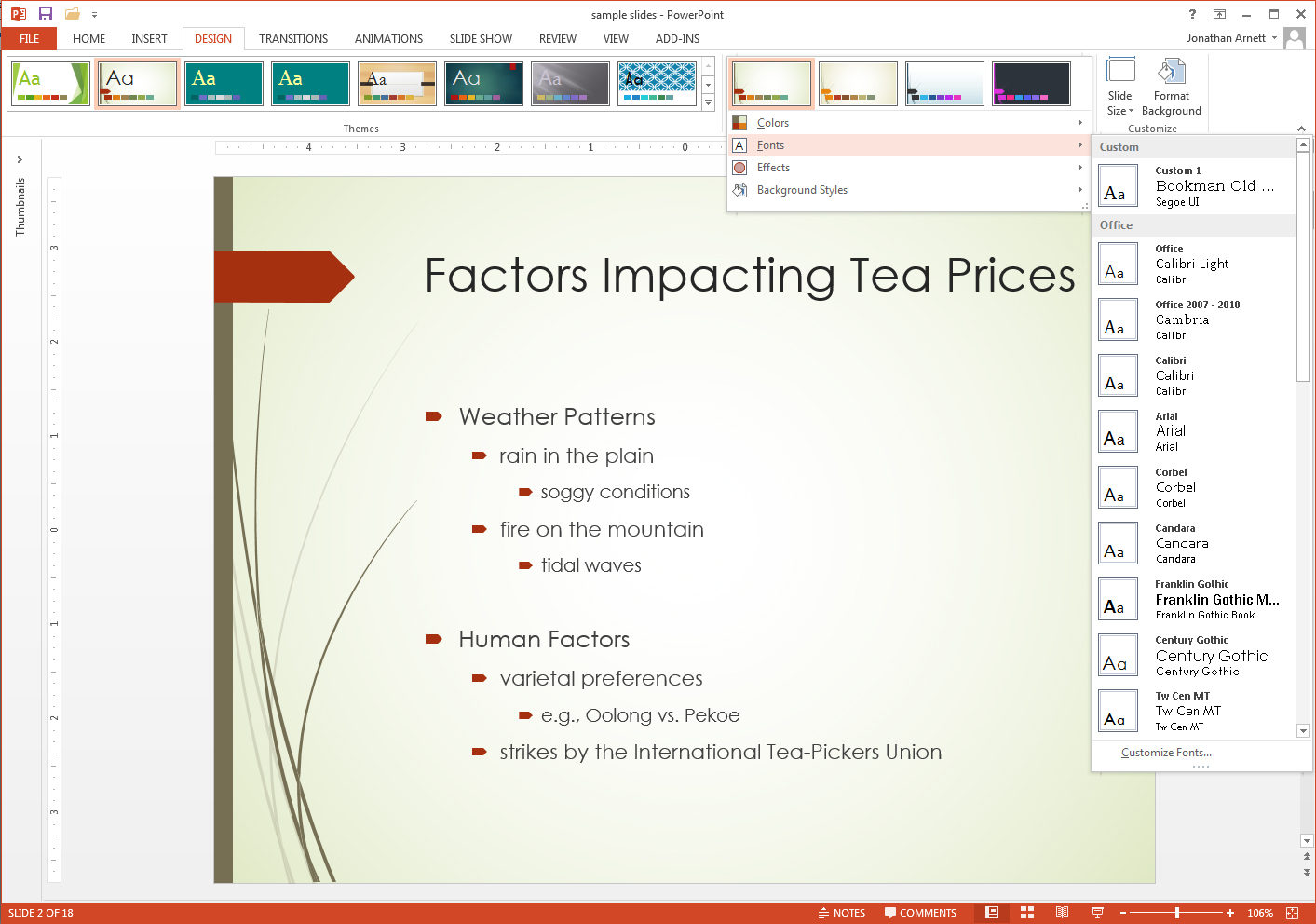Open the Background Styles submenu
This screenshot has height=924, width=1316.
click(908, 190)
